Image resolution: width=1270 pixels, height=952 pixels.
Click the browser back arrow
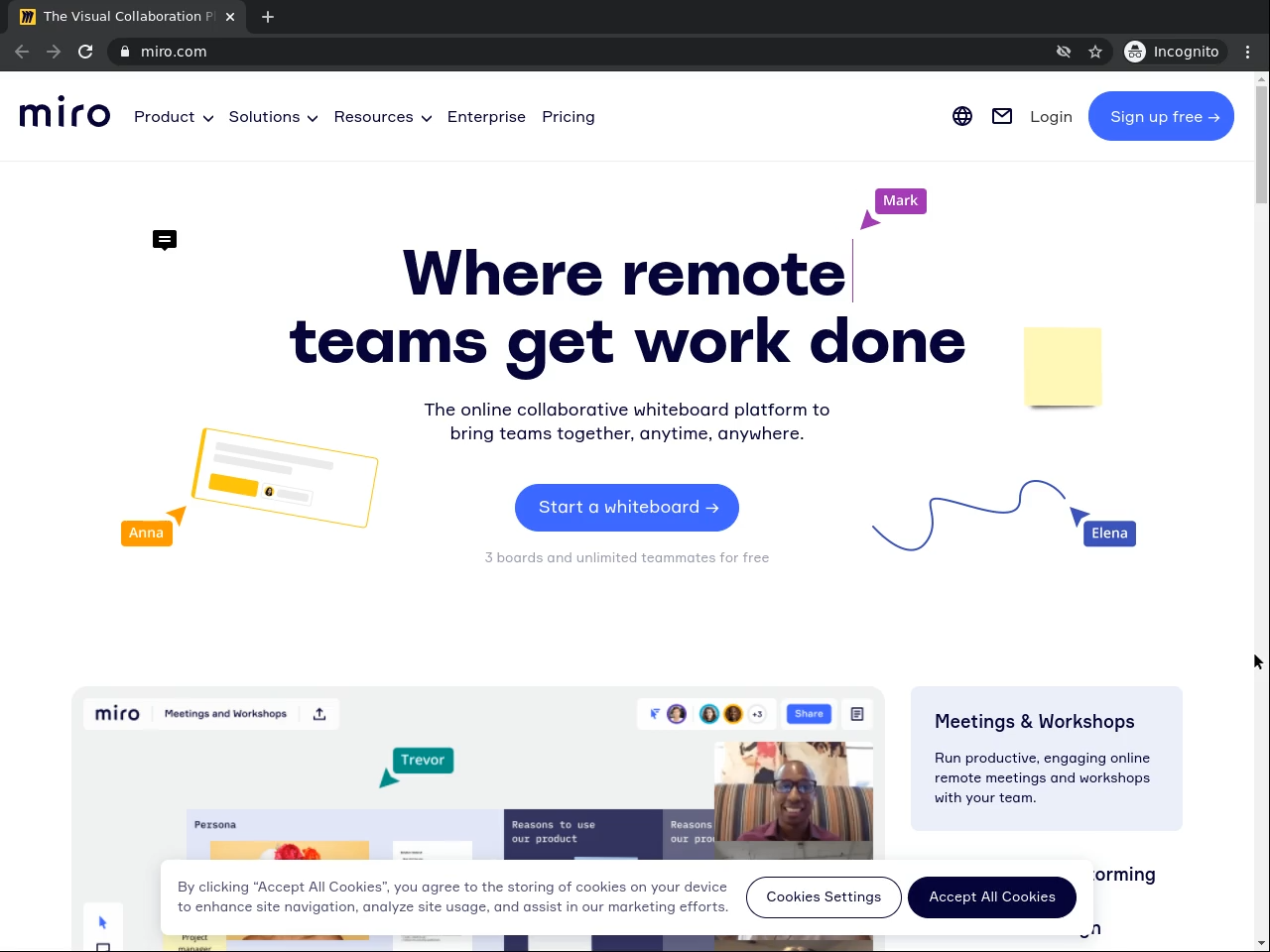(22, 52)
